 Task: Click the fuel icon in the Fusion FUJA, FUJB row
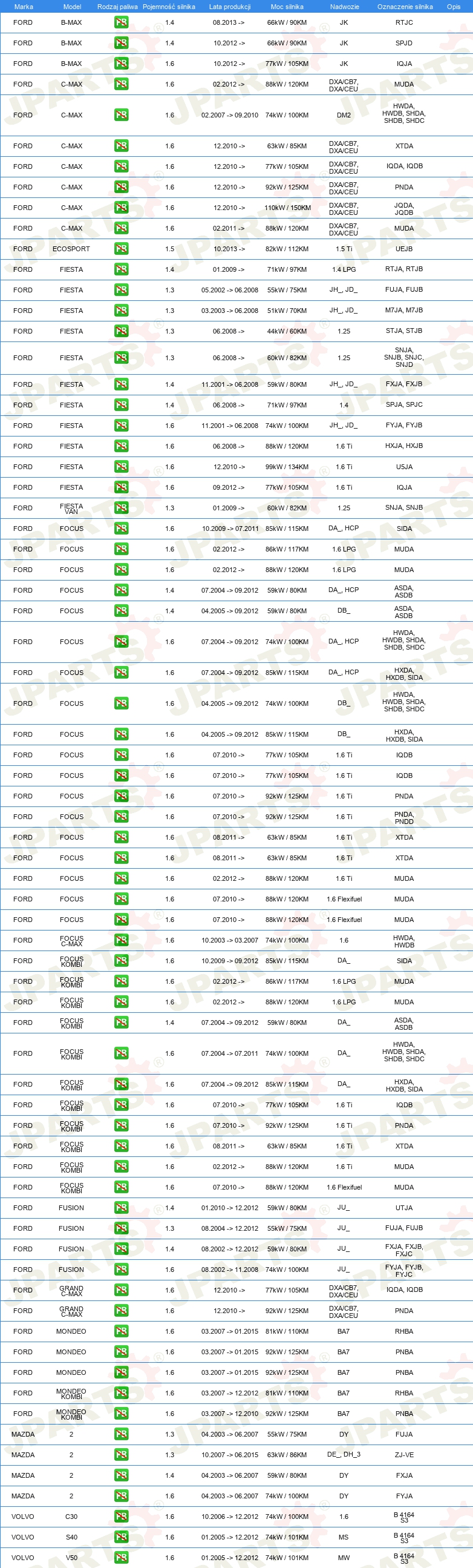point(122,1228)
